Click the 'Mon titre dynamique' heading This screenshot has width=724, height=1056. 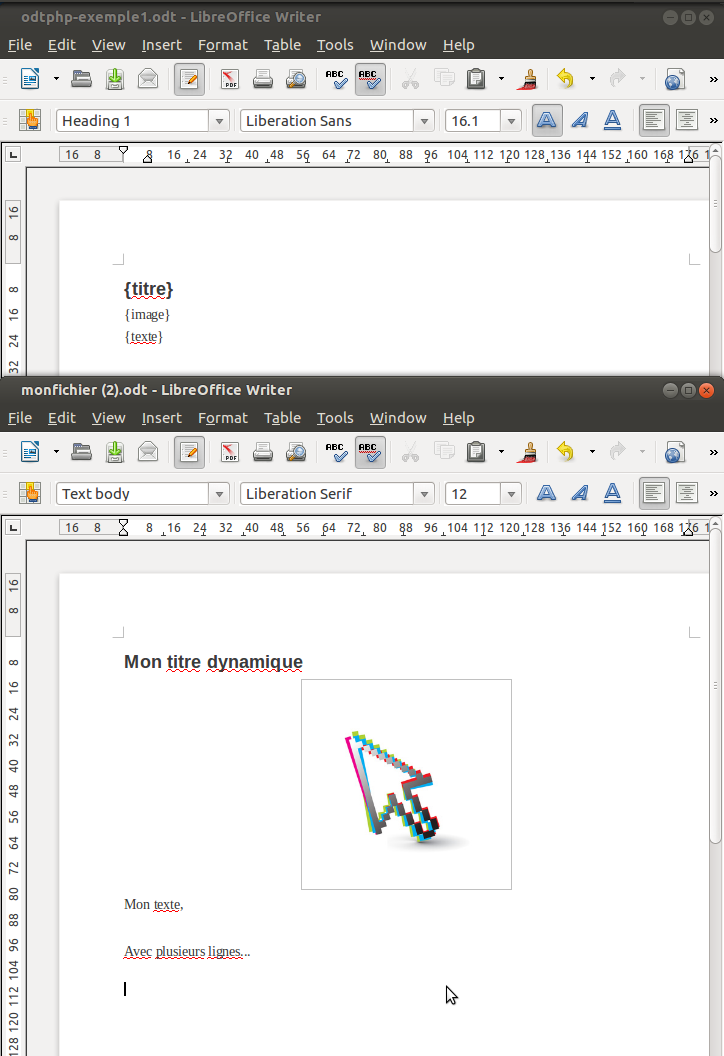(213, 662)
